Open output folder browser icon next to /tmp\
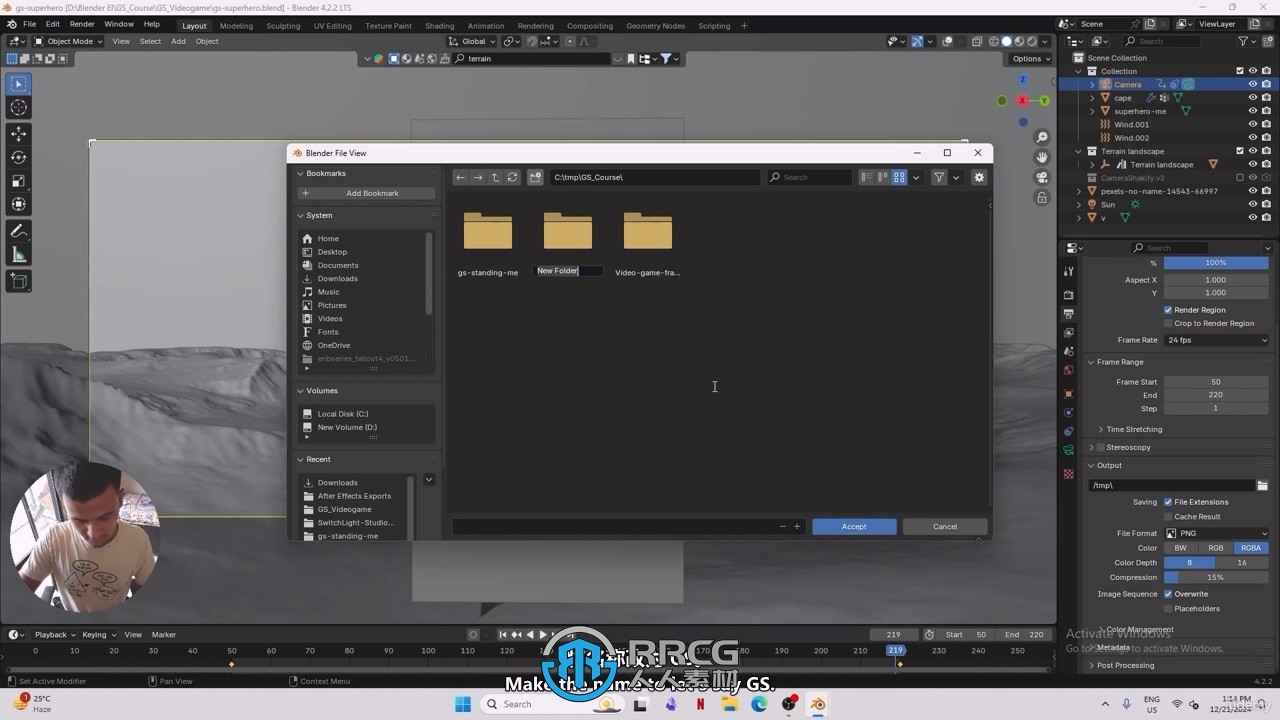The height and width of the screenshot is (720, 1280). pyautogui.click(x=1262, y=485)
